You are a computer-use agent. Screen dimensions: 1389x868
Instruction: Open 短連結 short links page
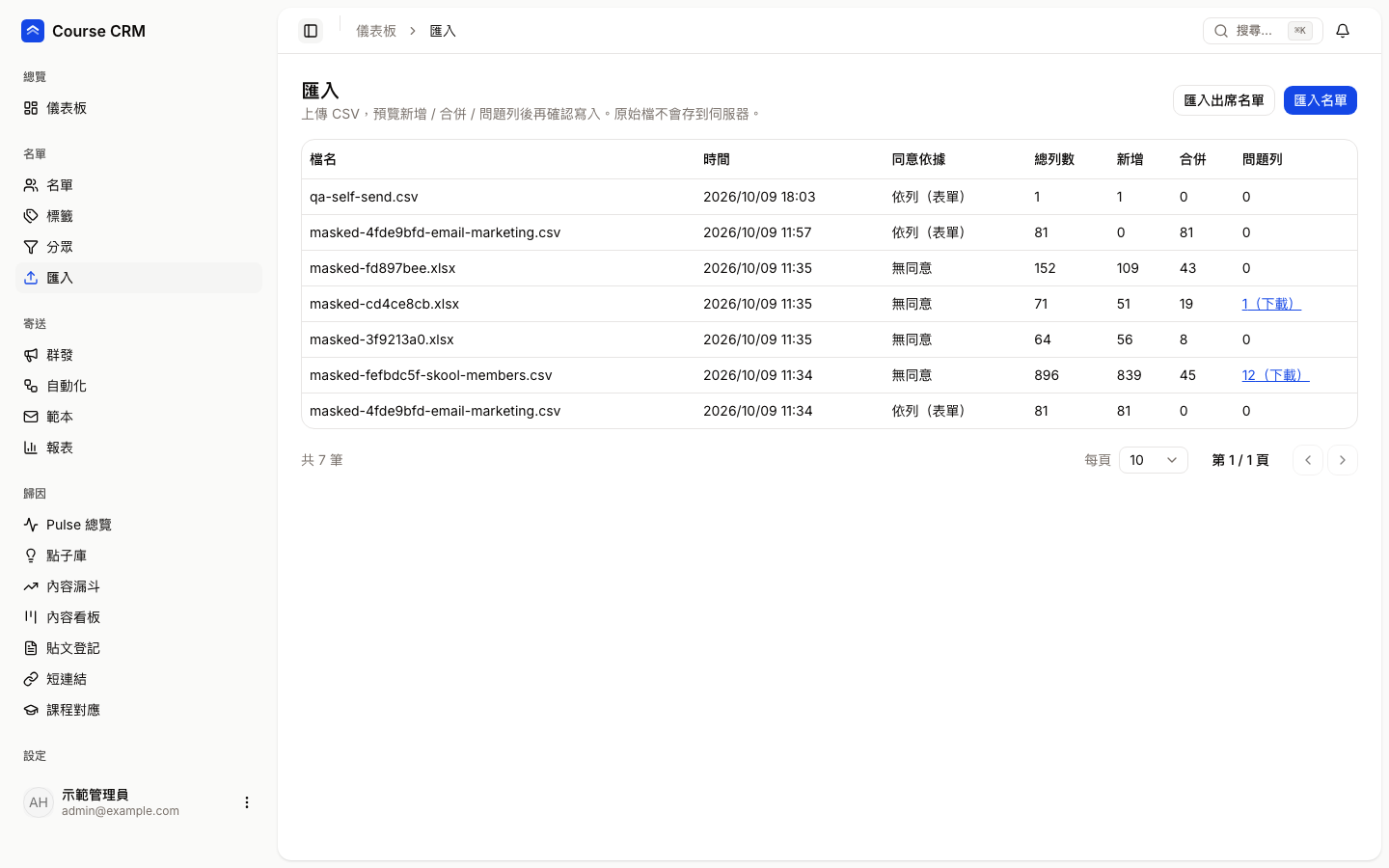coord(139,679)
